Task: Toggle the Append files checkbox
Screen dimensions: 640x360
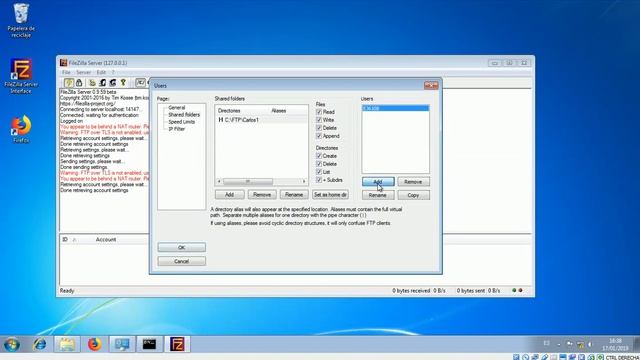Action: 319,136
